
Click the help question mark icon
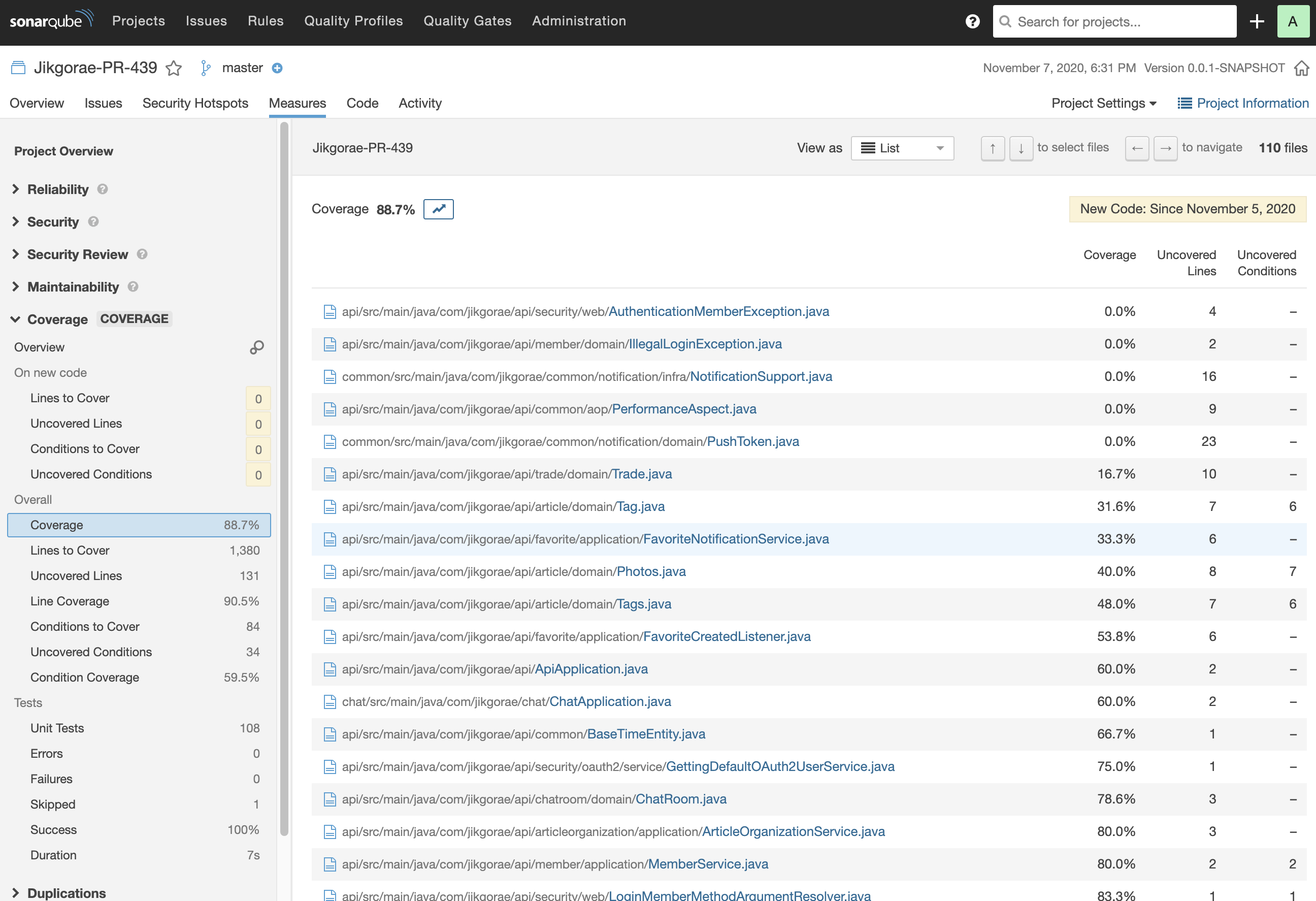pyautogui.click(x=972, y=21)
